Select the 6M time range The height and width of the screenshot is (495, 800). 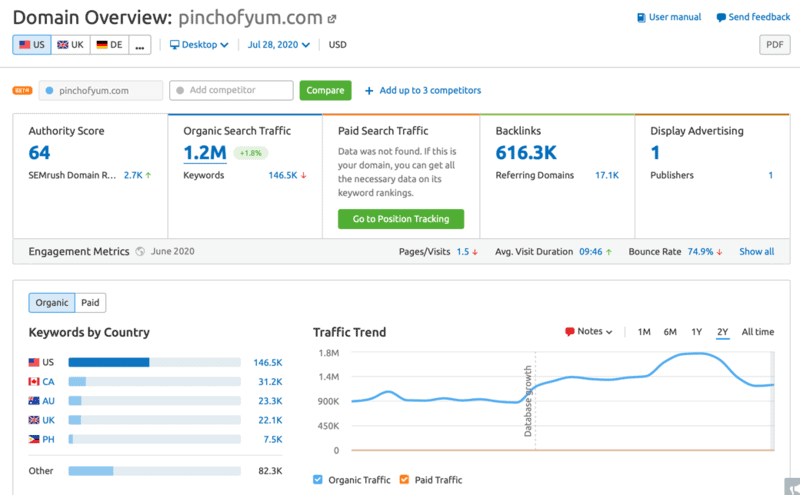[x=670, y=332]
